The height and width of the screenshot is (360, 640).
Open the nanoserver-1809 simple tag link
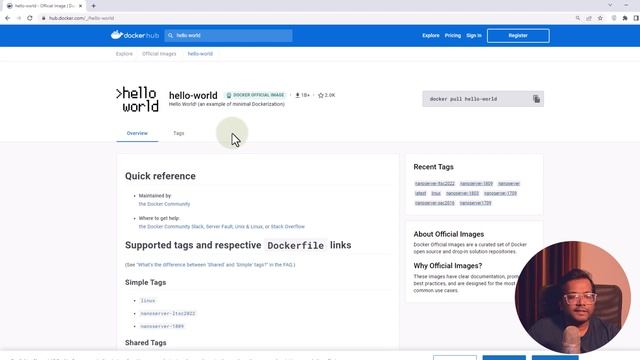(162, 327)
